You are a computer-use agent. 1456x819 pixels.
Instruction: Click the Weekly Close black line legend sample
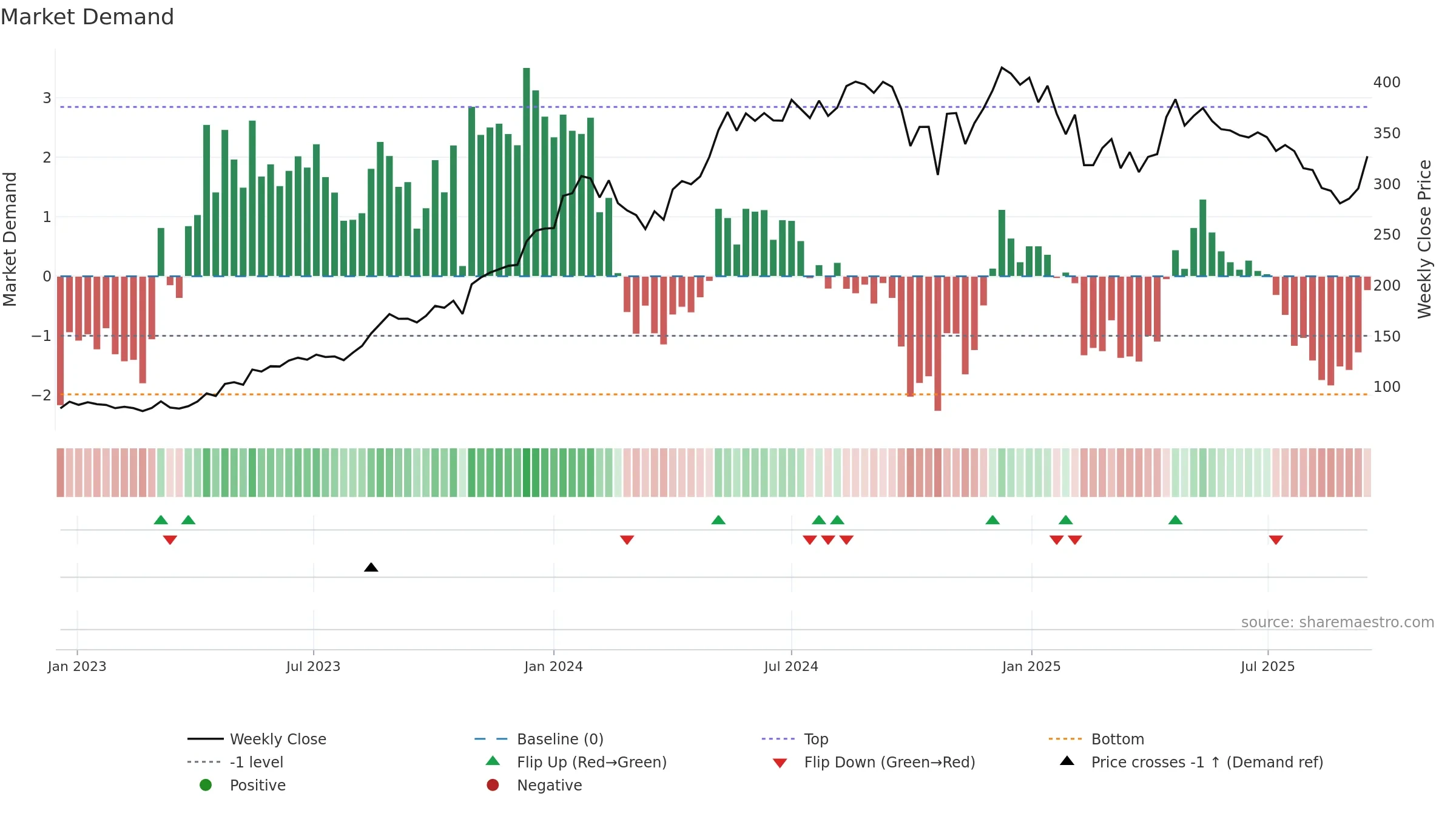coord(206,739)
